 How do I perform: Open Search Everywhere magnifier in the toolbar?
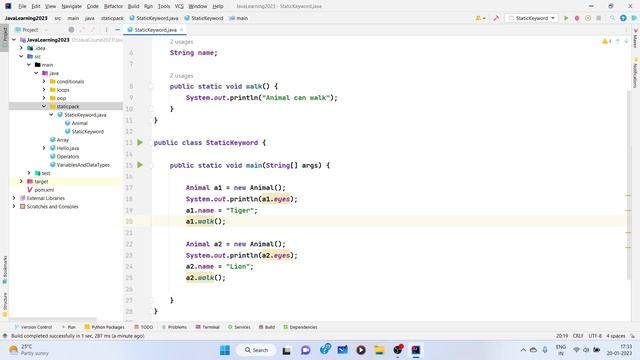(x=612, y=18)
